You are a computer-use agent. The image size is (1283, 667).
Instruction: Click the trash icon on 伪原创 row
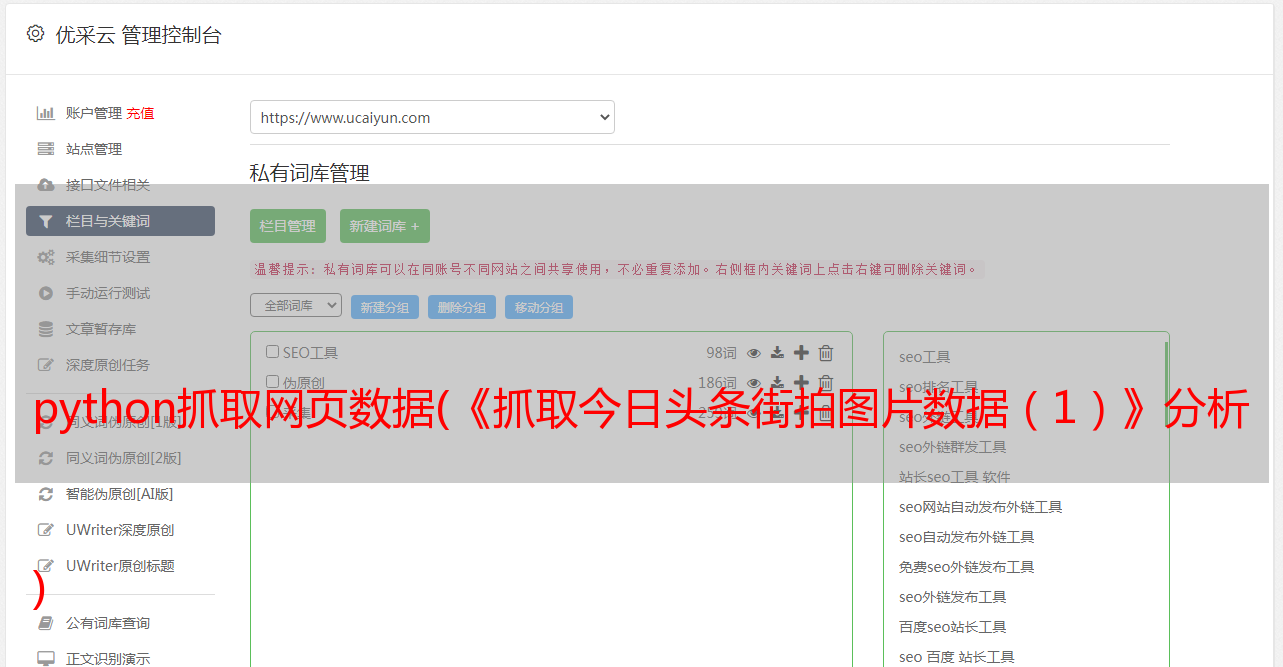pos(826,382)
